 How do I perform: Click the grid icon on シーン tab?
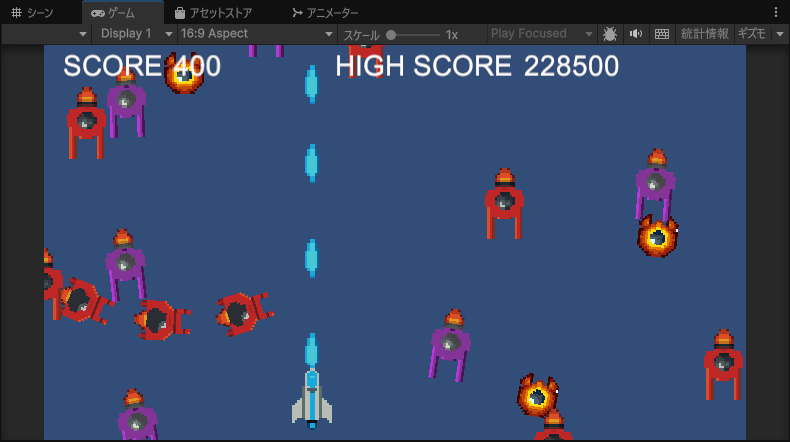coord(16,13)
